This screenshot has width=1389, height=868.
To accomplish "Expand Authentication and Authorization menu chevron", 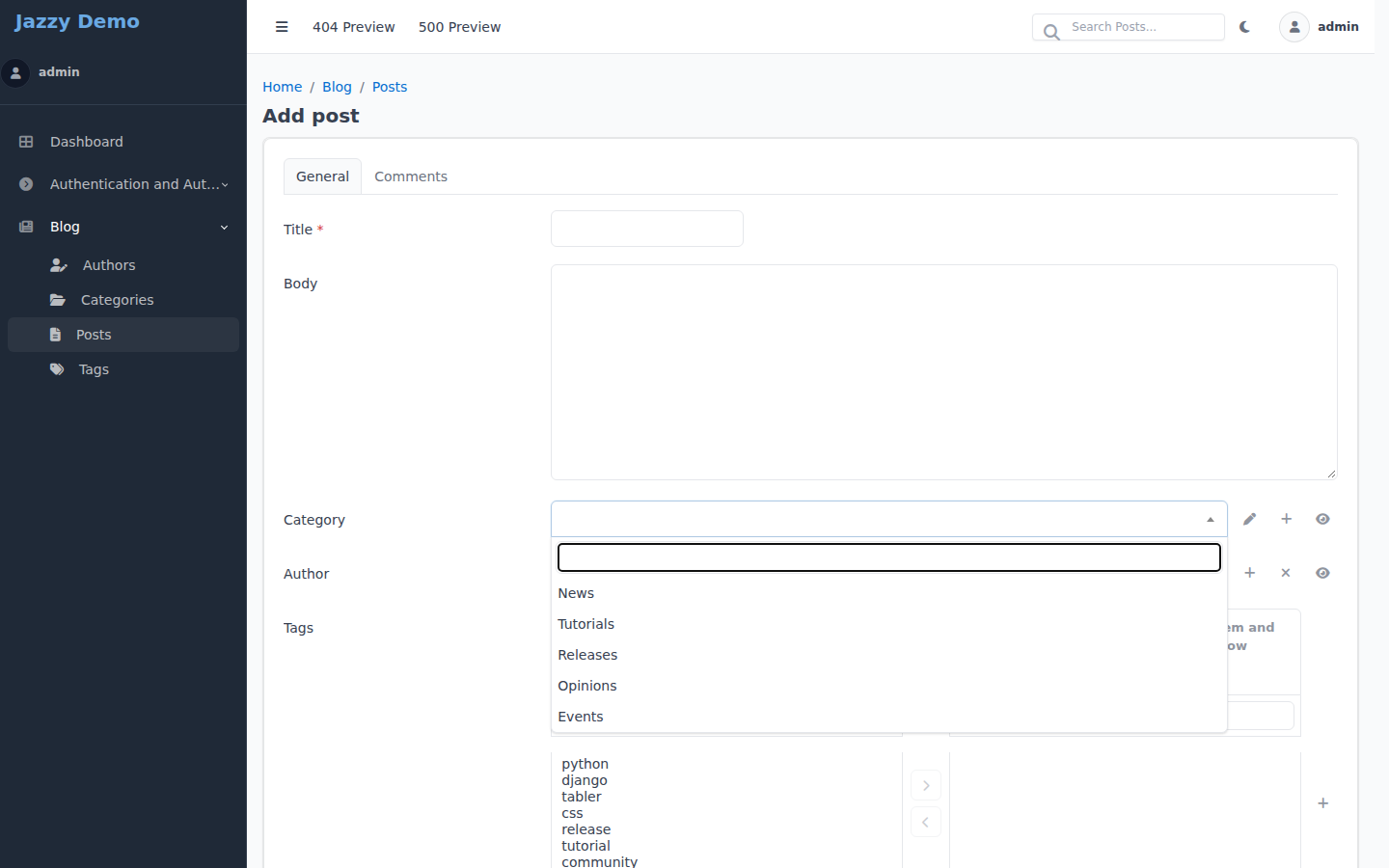I will 225,184.
